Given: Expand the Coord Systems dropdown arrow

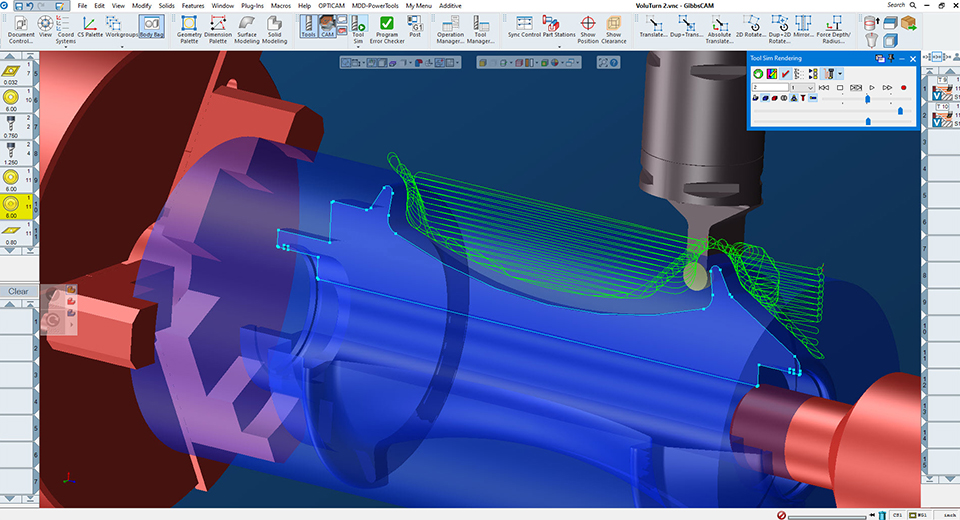Looking at the screenshot, I should pos(66,47).
